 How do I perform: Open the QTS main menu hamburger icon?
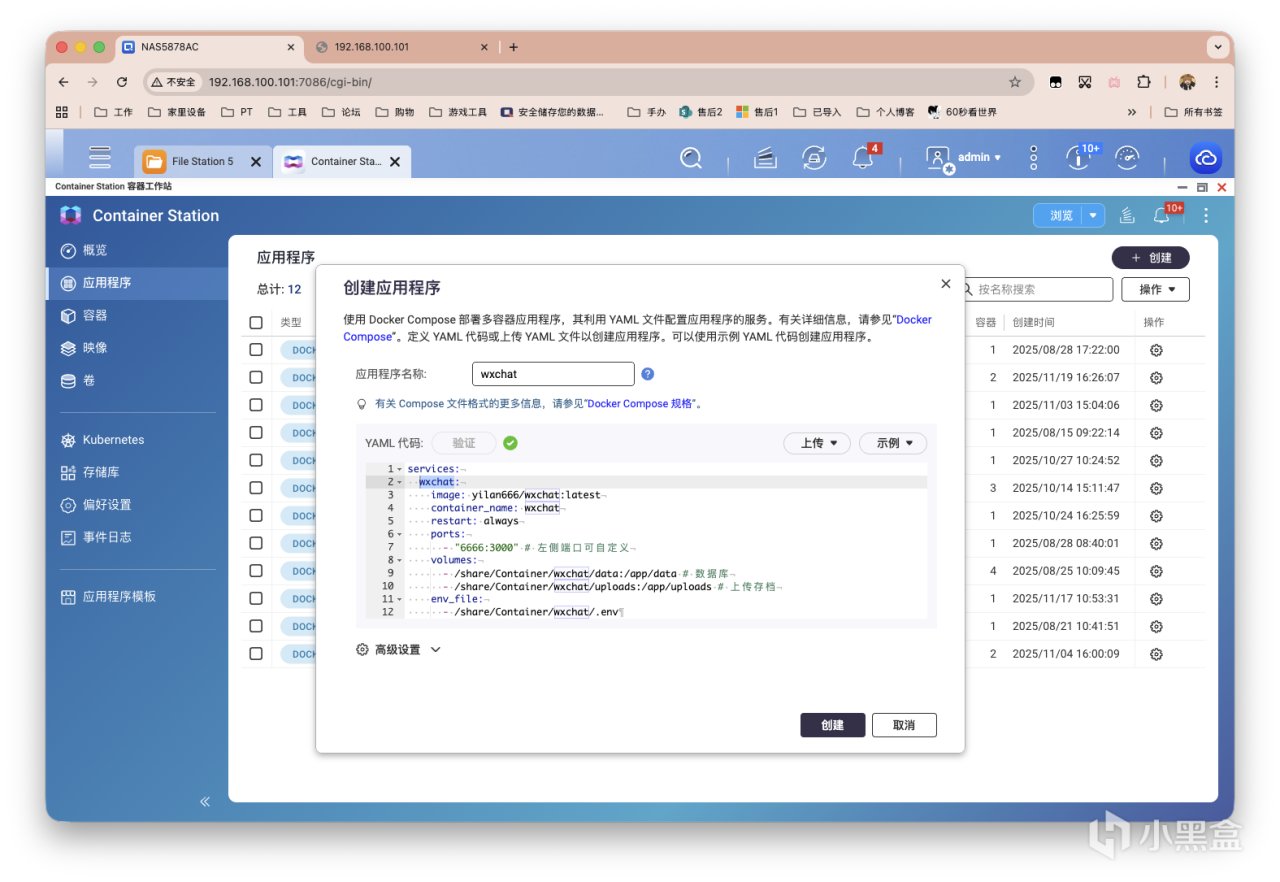[x=100, y=158]
